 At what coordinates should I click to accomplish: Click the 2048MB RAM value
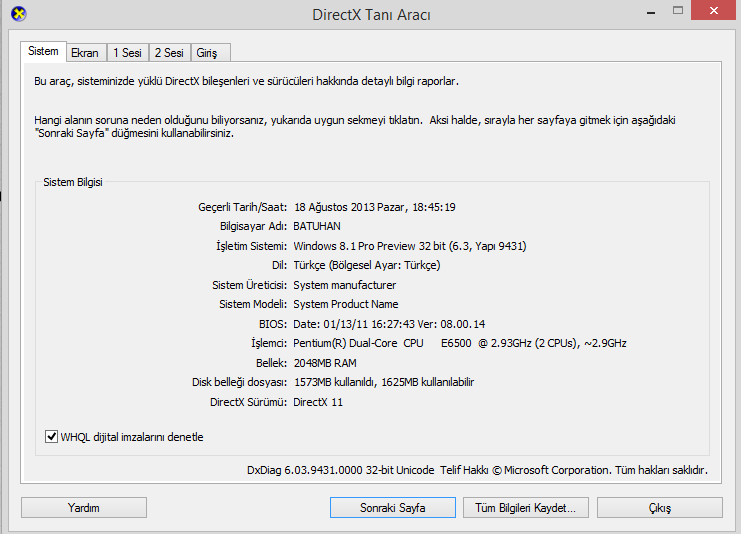pyautogui.click(x=325, y=363)
